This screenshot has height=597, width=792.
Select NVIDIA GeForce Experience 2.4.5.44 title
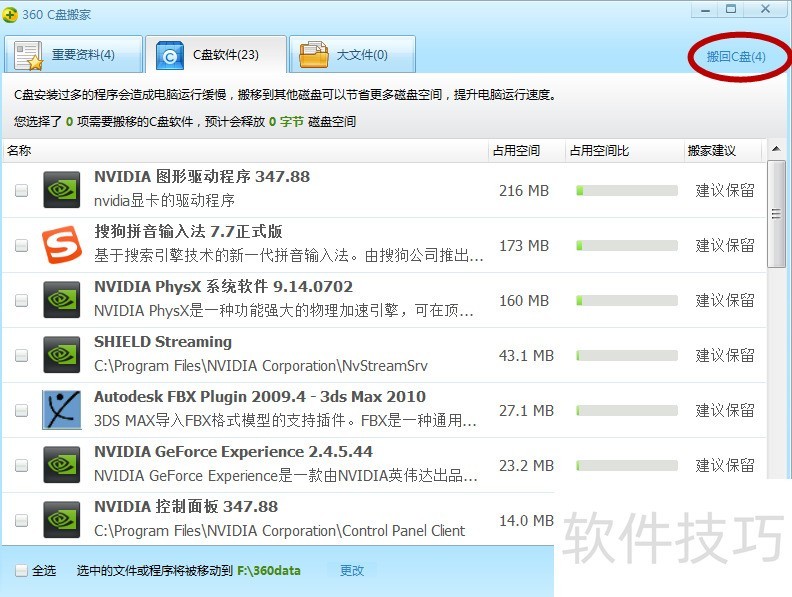pos(233,452)
